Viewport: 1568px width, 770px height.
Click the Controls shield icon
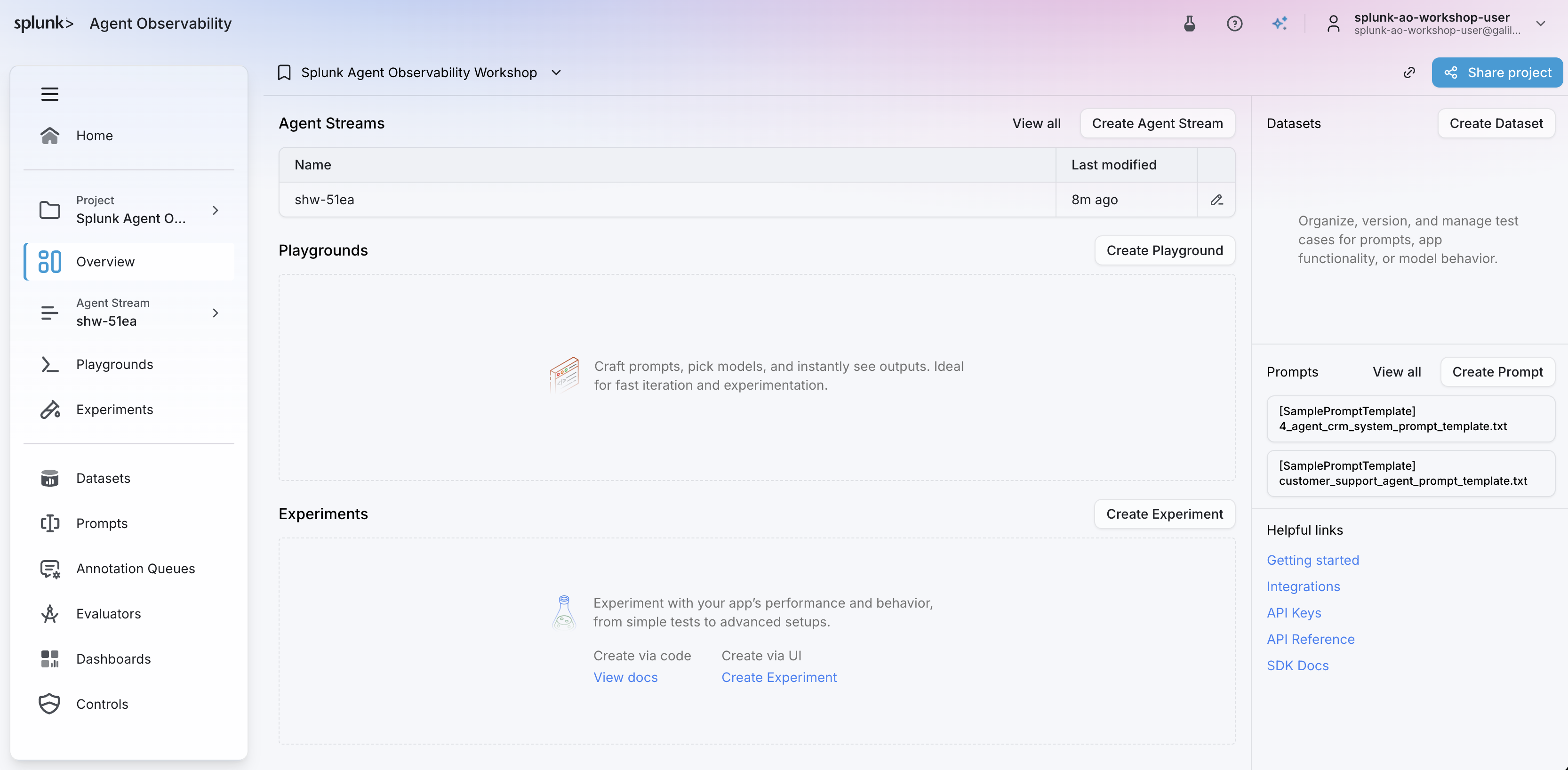[x=50, y=704]
